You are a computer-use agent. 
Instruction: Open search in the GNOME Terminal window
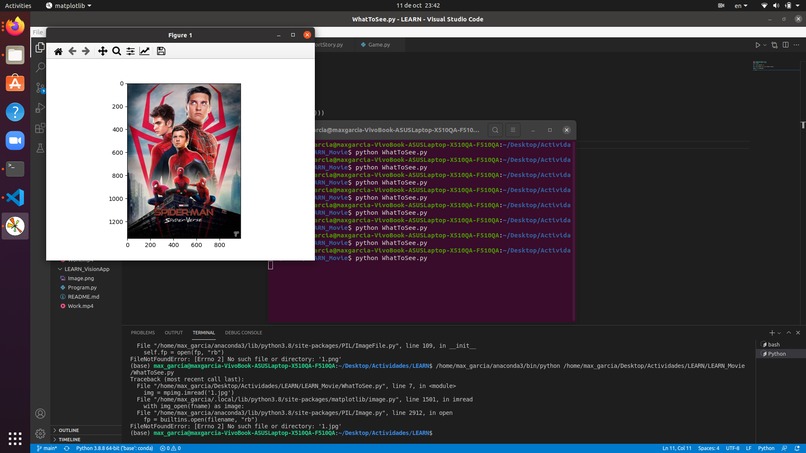point(495,130)
